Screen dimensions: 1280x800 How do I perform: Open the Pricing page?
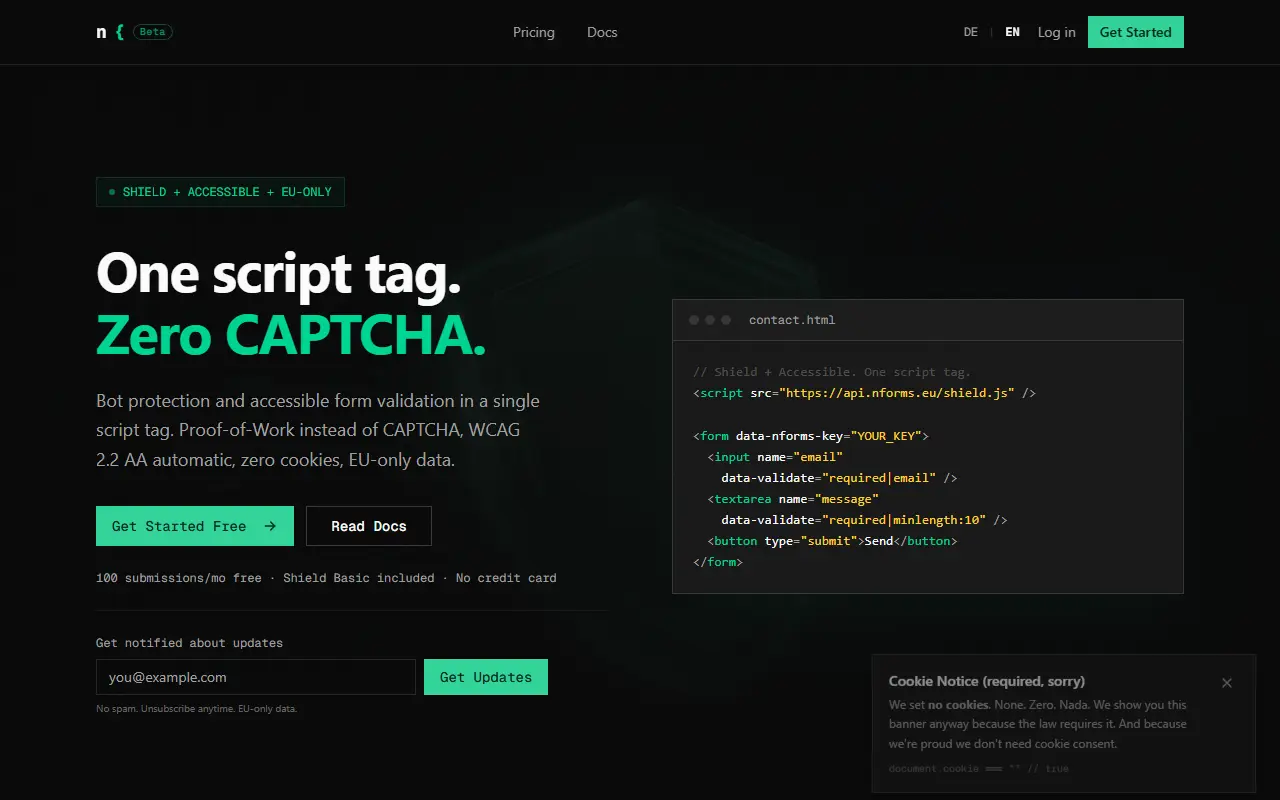534,32
